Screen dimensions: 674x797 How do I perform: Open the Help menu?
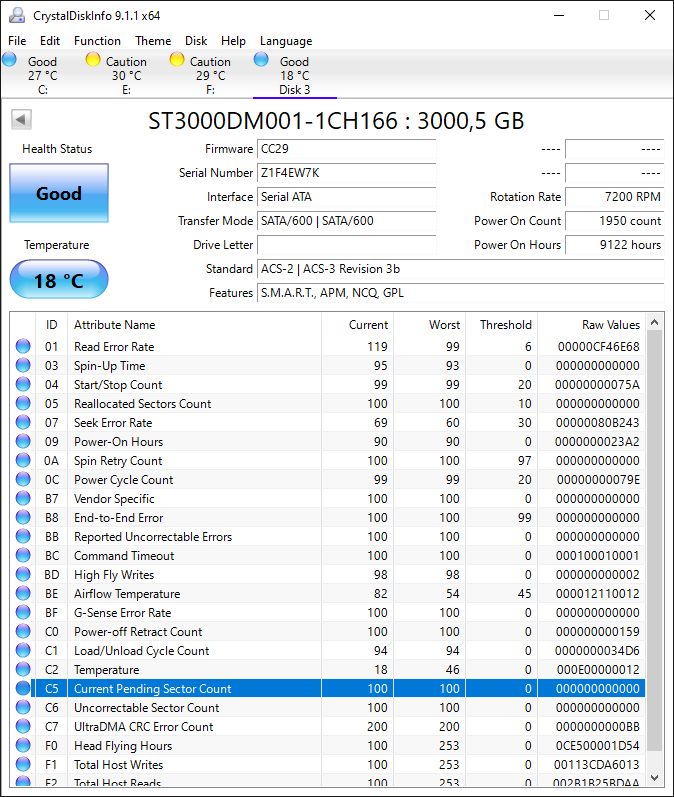(x=233, y=41)
